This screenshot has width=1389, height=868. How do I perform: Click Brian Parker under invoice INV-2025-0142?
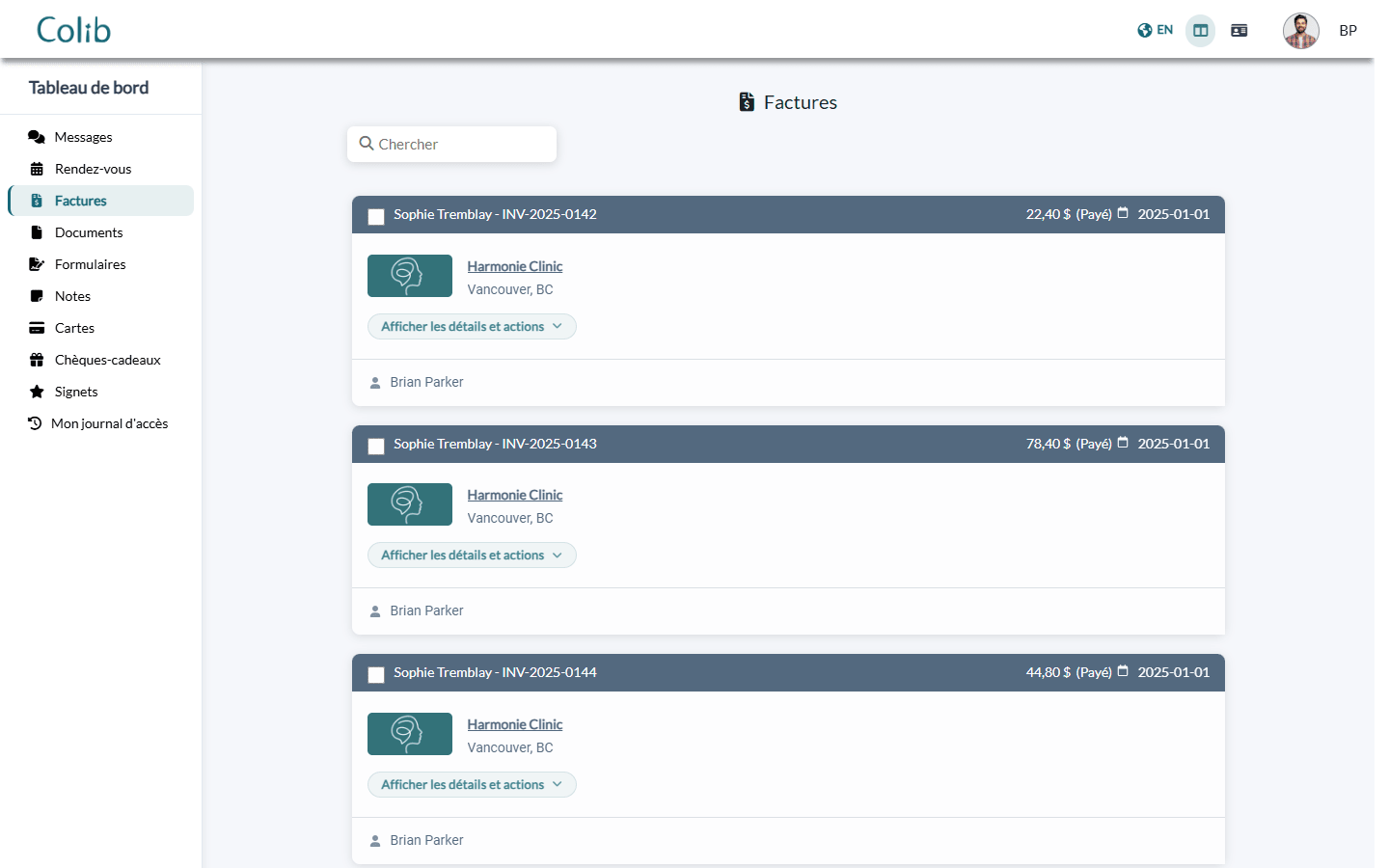426,382
